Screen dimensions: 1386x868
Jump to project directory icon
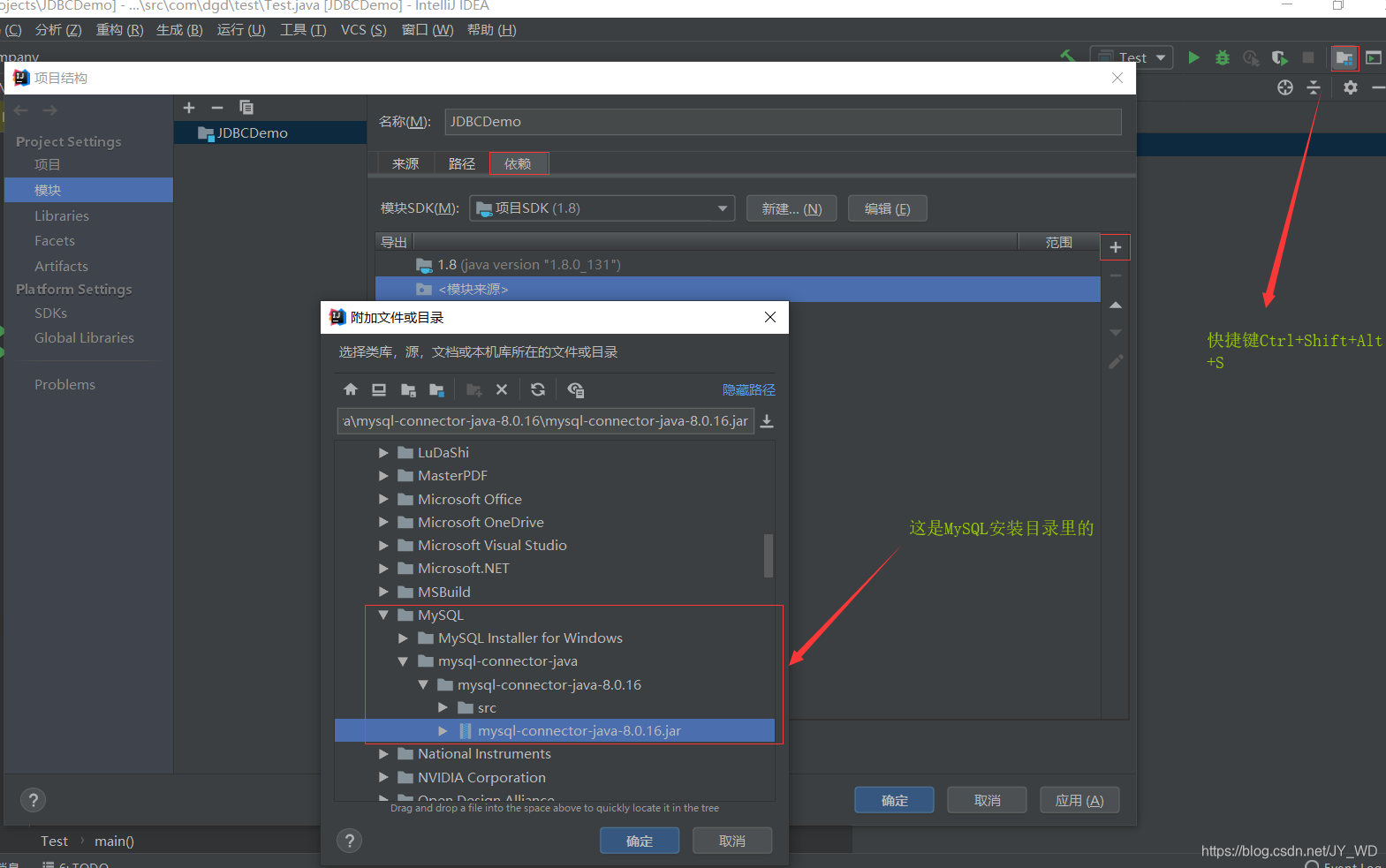(x=408, y=389)
